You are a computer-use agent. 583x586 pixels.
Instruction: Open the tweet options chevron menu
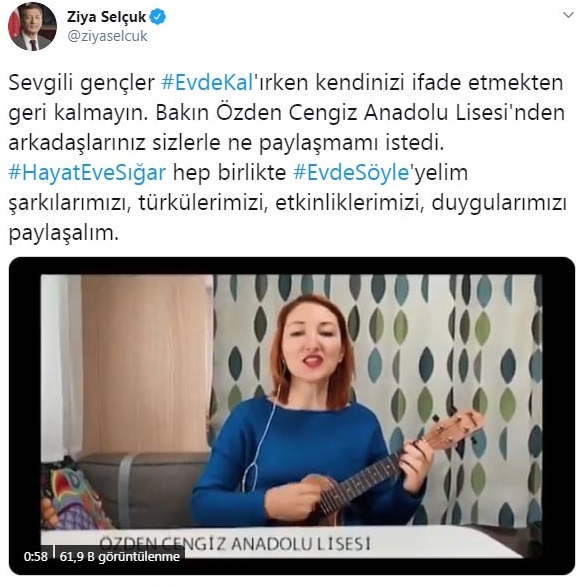tap(568, 15)
